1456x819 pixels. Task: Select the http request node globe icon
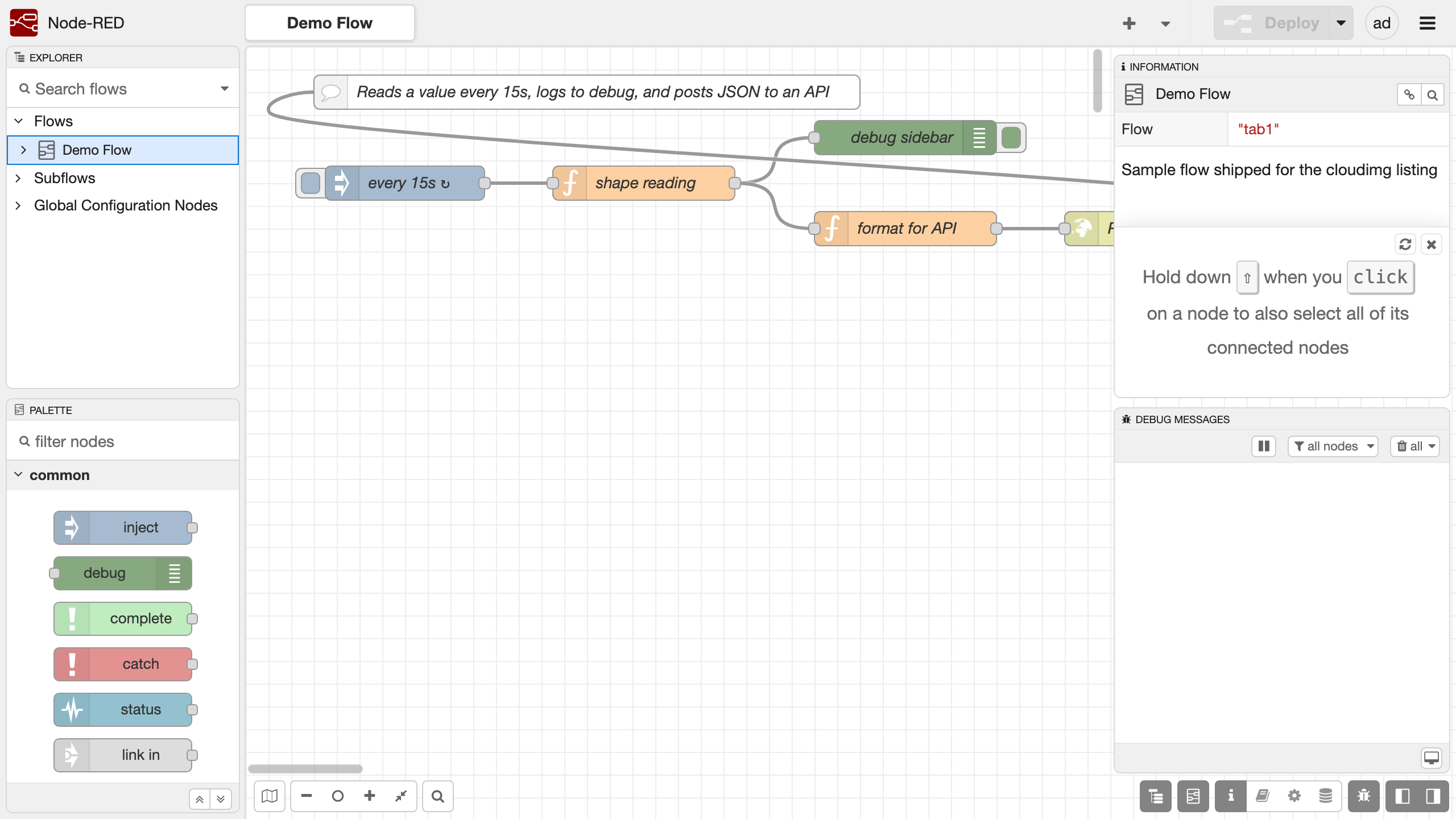point(1082,229)
